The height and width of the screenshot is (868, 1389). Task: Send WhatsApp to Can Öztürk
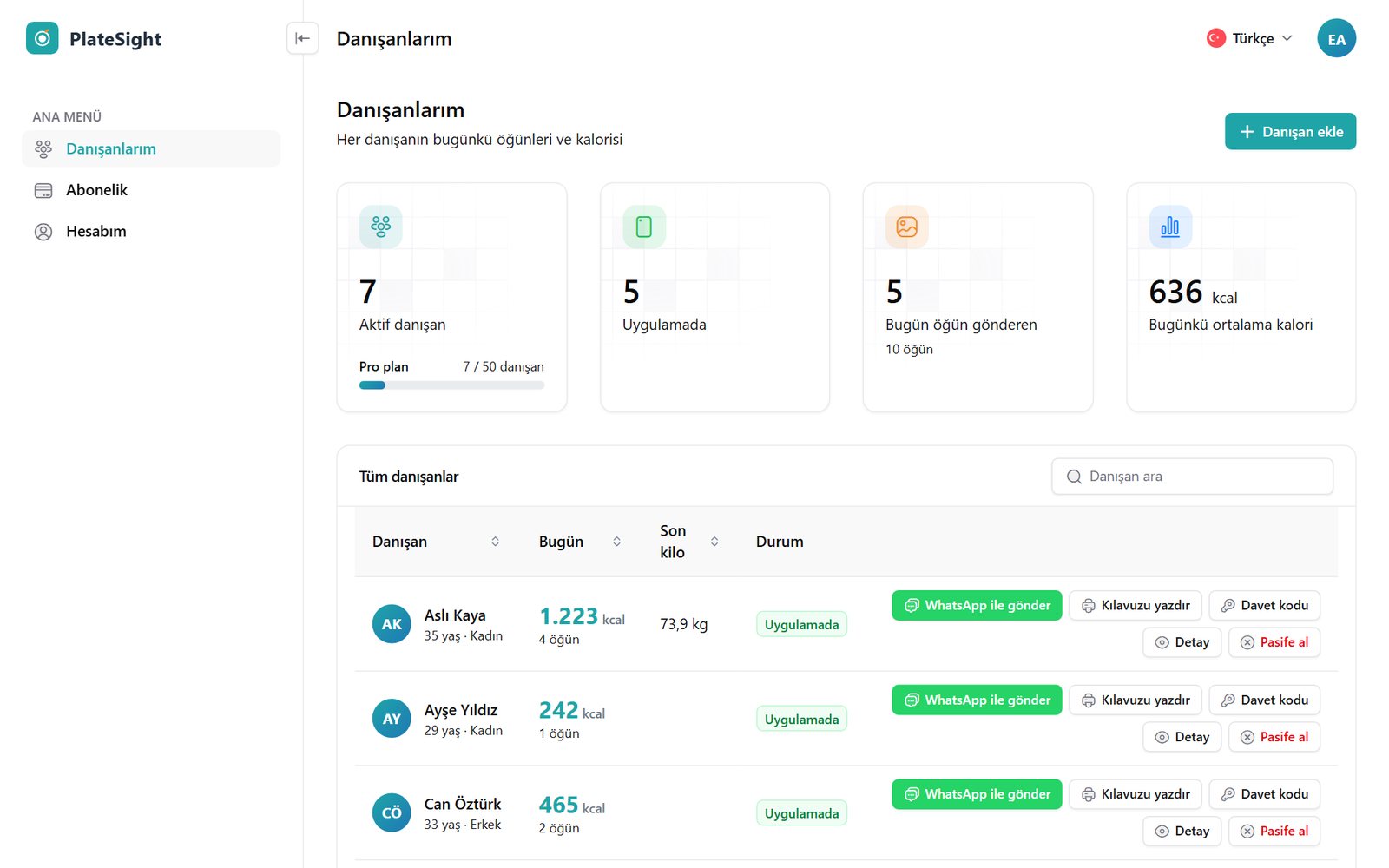(977, 794)
